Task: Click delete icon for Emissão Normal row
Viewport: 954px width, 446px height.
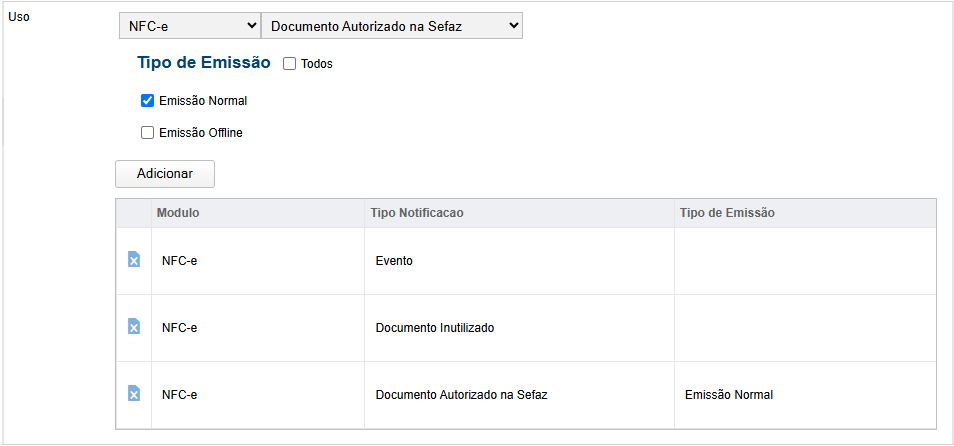Action: [134, 394]
